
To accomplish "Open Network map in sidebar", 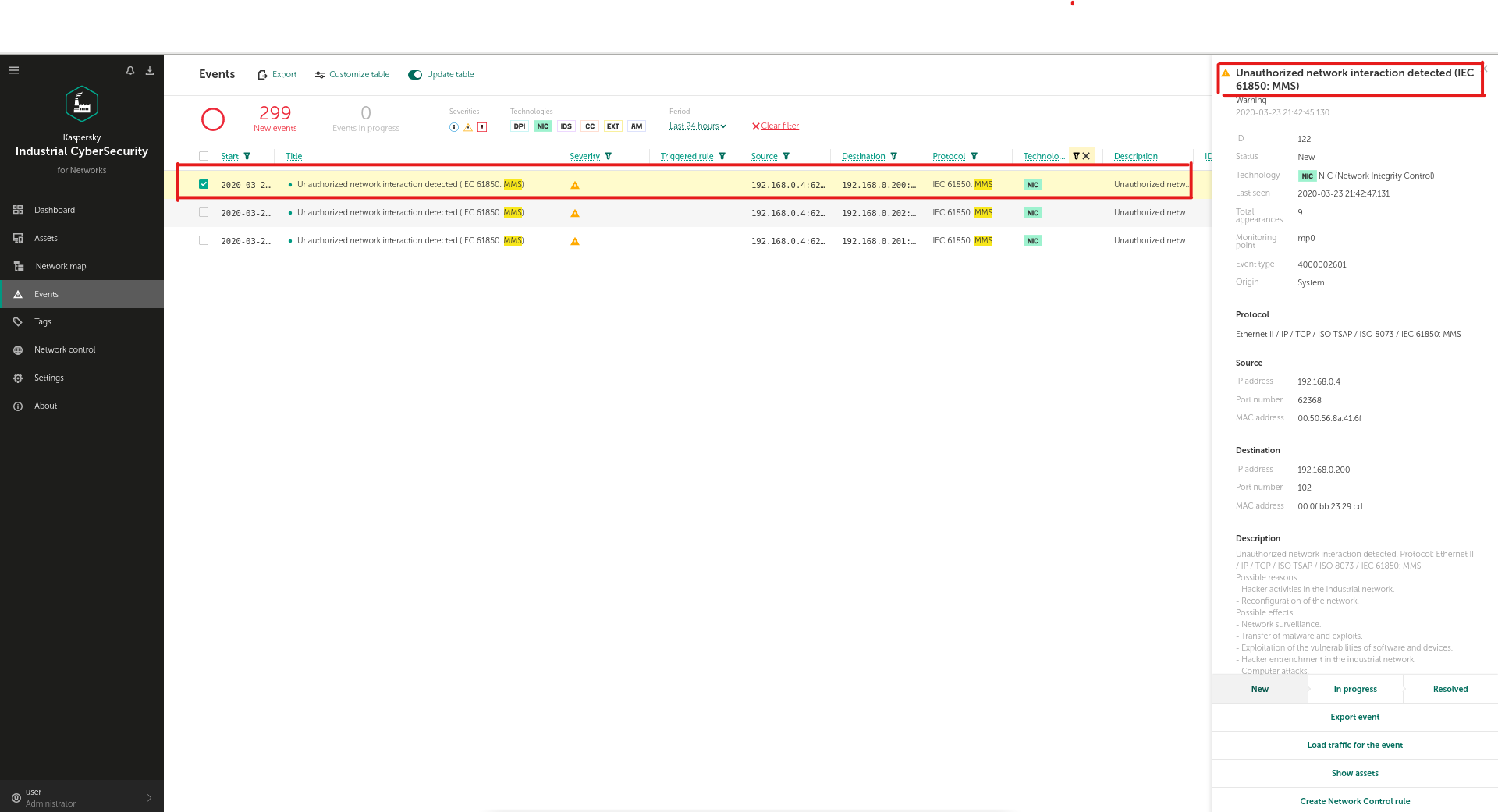I will (61, 266).
